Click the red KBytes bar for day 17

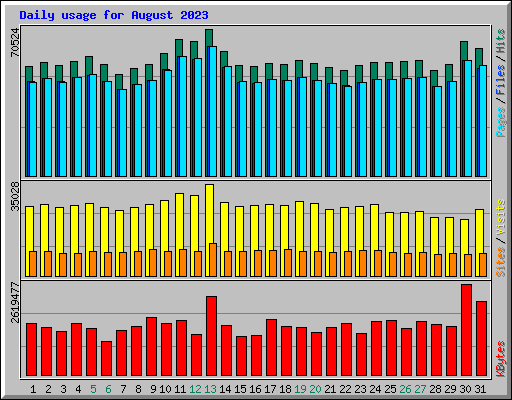pos(271,348)
